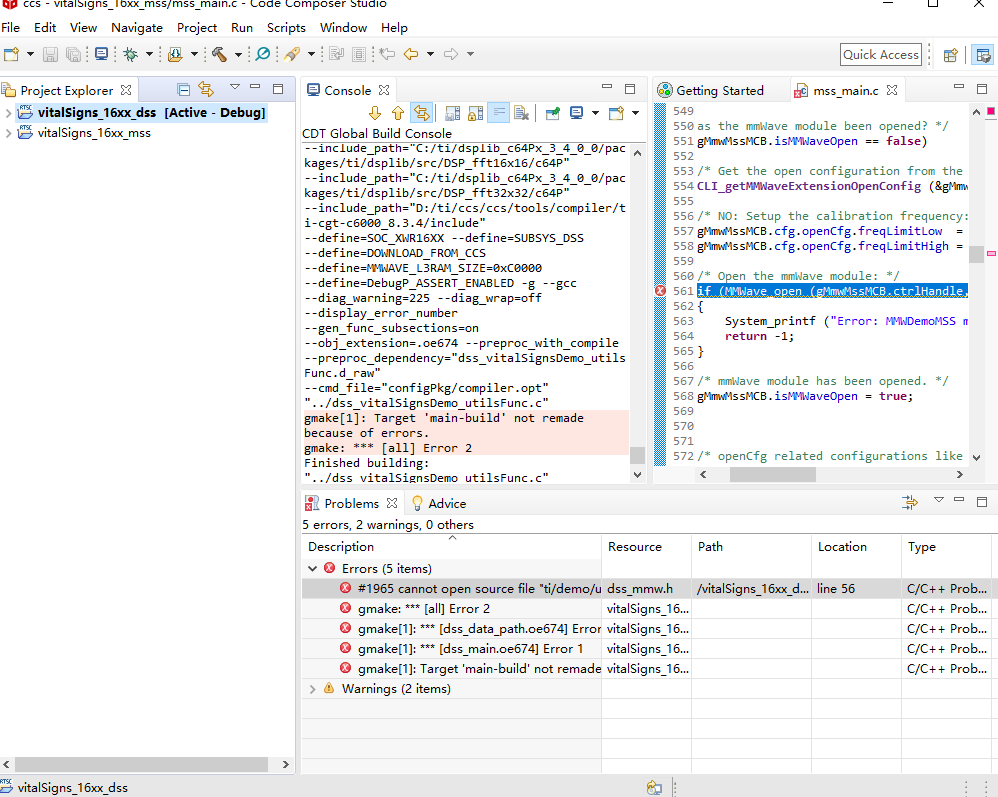The image size is (998, 797).
Task: Click the Build hammer icon
Action: click(219, 54)
